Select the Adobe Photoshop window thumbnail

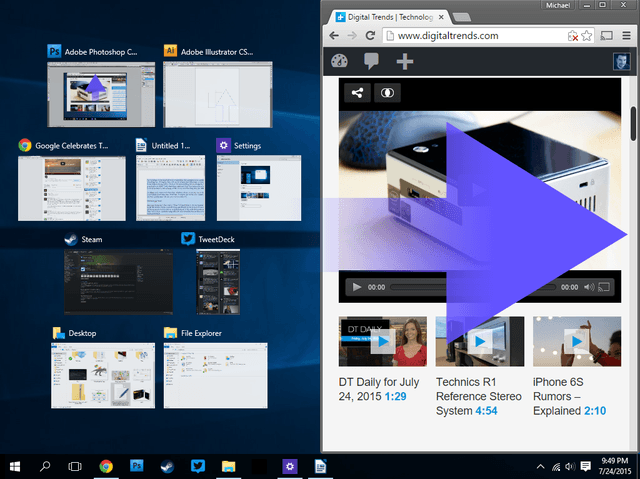tap(101, 94)
